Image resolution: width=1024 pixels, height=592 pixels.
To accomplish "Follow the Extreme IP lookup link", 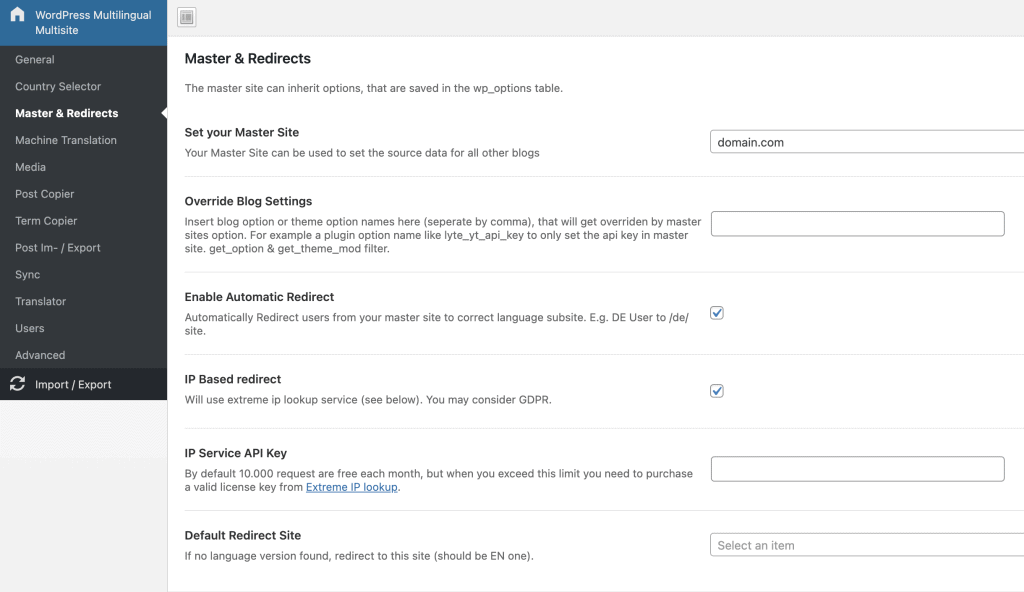I will (351, 487).
